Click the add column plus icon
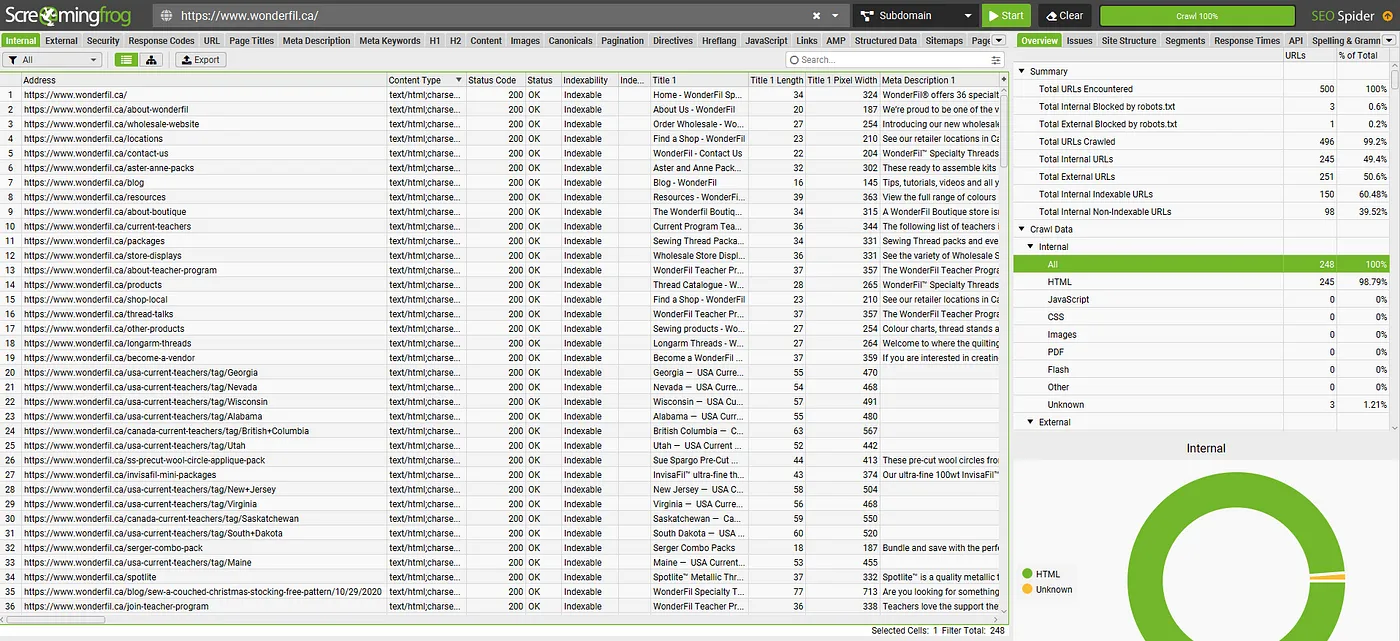 (1003, 80)
